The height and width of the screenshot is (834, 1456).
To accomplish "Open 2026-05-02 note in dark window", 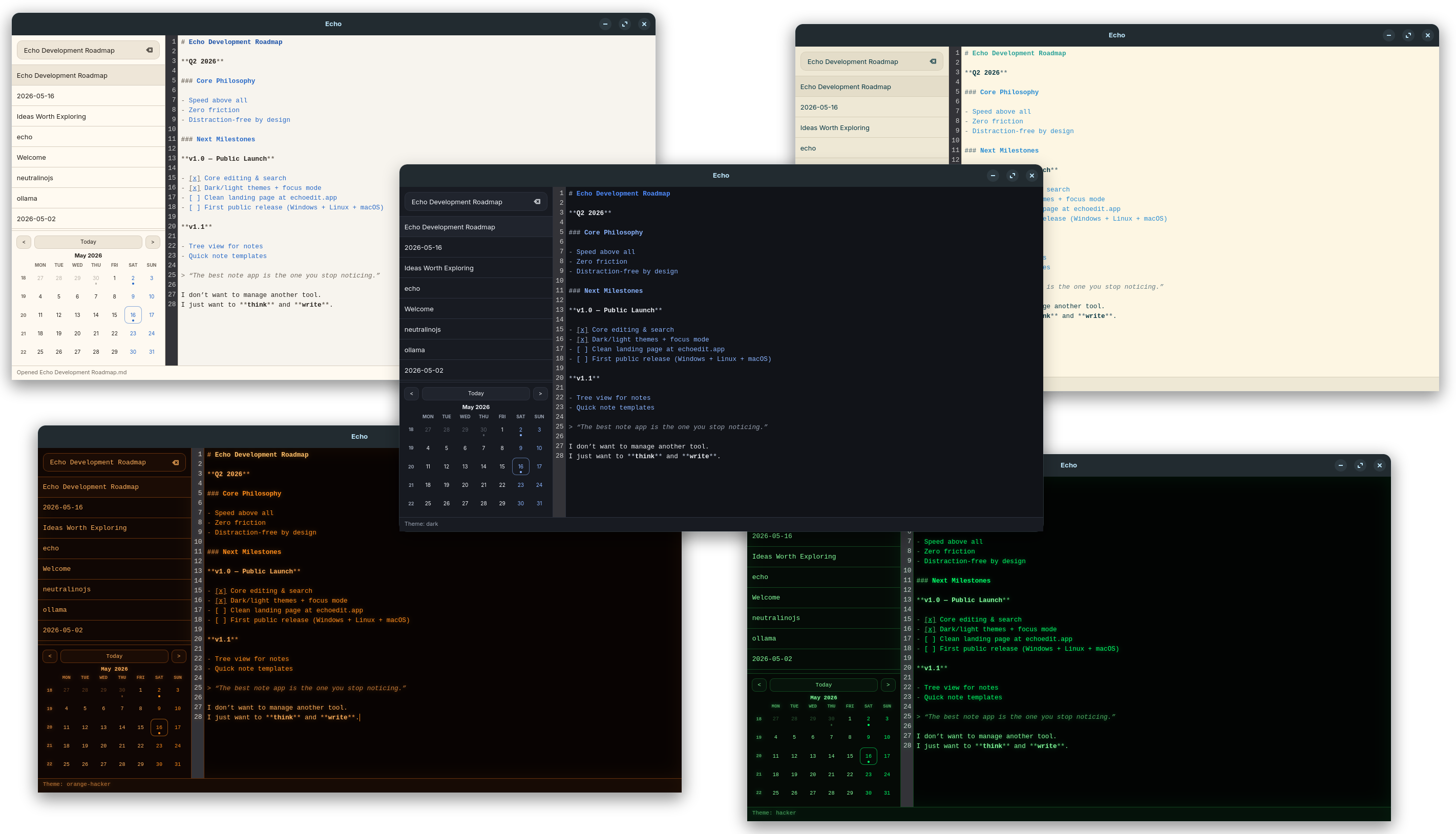I will [x=476, y=370].
